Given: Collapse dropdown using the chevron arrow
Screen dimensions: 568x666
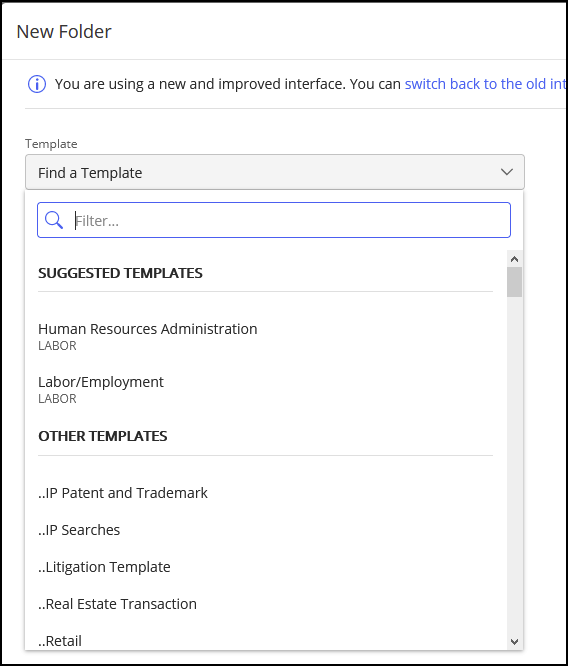Looking at the screenshot, I should click(x=506, y=172).
